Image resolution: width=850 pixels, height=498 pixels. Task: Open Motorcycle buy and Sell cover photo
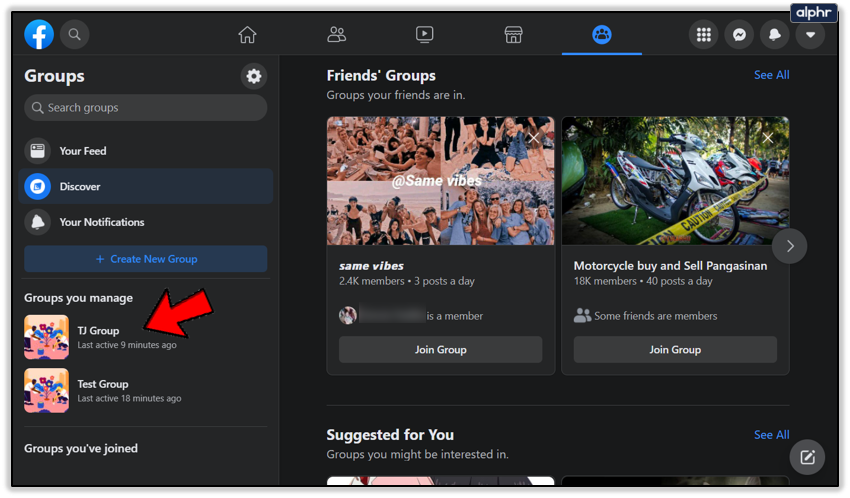[x=675, y=181]
